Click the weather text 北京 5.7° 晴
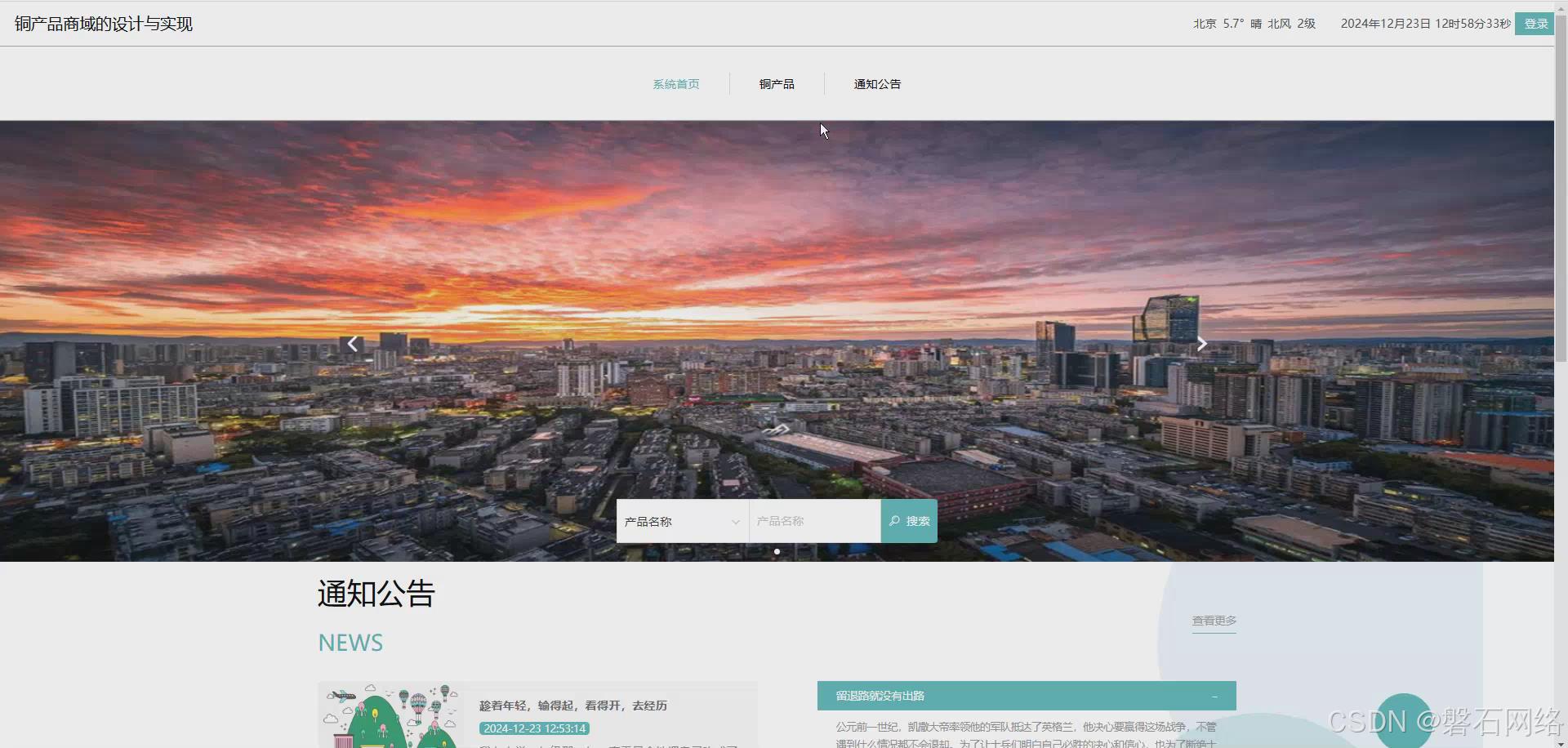Image resolution: width=1568 pixels, height=748 pixels. 1227,24
